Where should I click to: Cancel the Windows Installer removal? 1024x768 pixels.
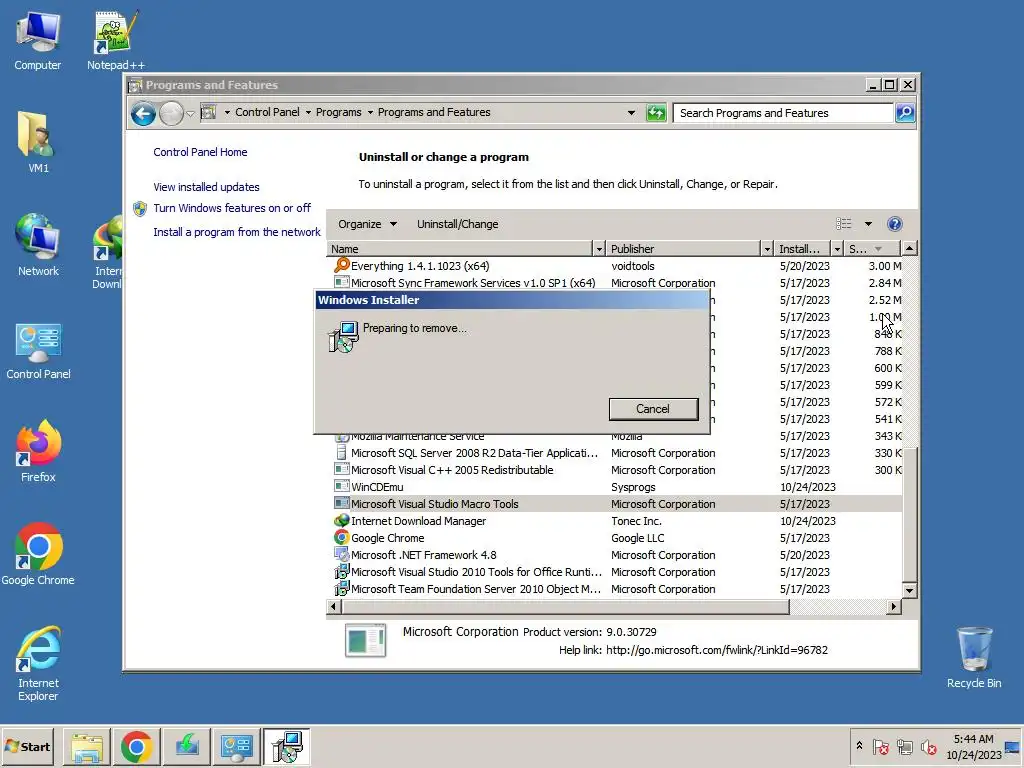coord(653,409)
